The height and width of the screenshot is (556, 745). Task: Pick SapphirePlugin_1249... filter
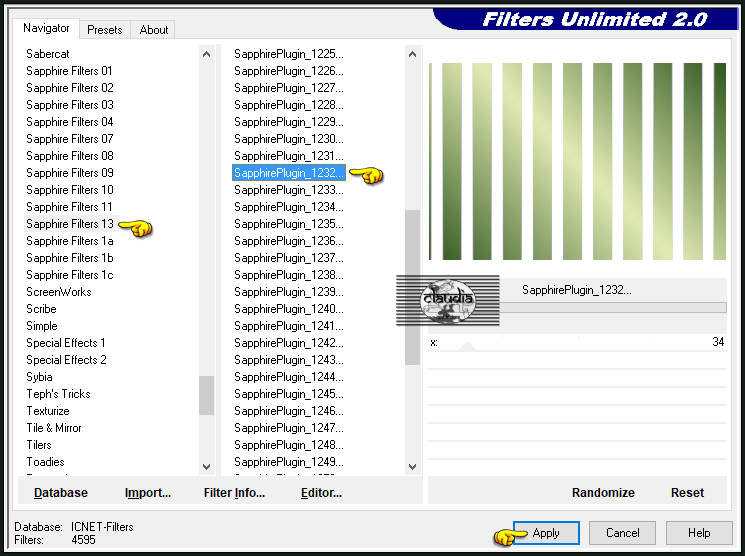(288, 462)
